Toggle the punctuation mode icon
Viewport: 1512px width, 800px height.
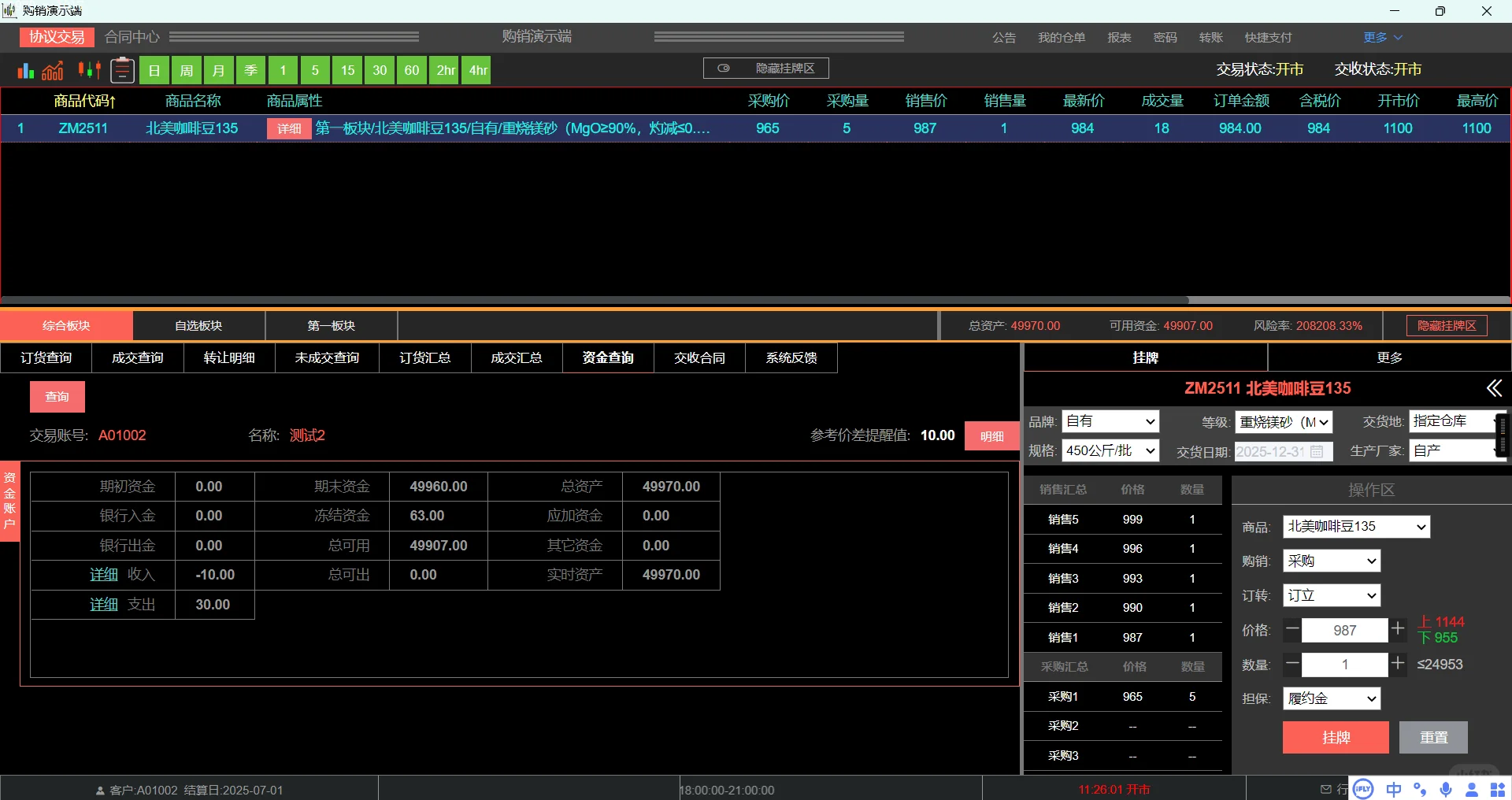[x=1420, y=789]
